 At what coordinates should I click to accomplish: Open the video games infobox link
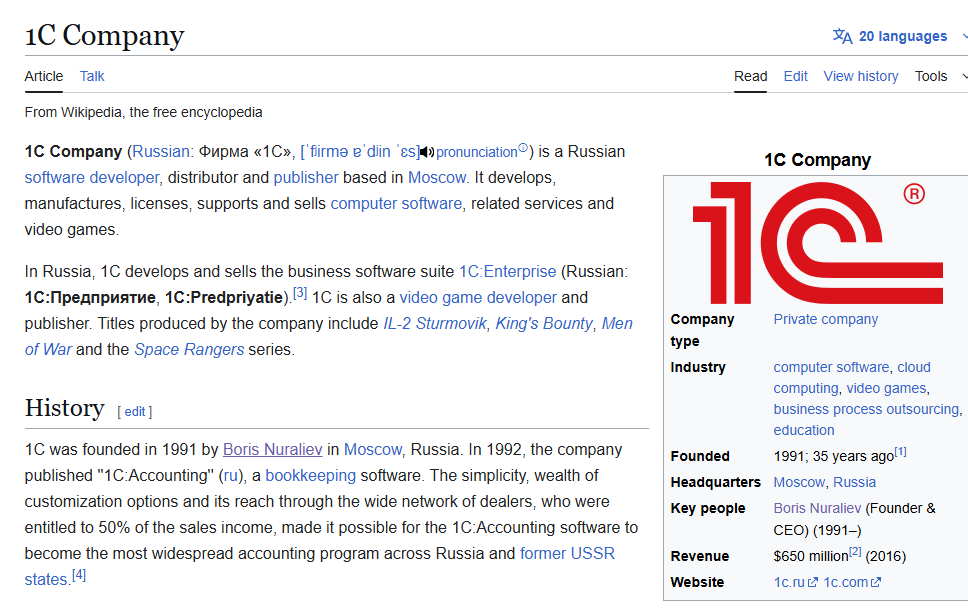(x=886, y=388)
